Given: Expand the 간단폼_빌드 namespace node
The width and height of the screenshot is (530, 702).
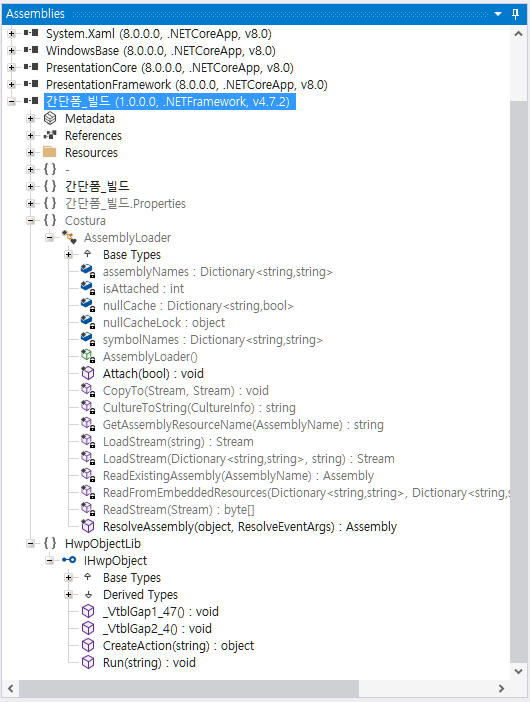Looking at the screenshot, I should [x=30, y=187].
